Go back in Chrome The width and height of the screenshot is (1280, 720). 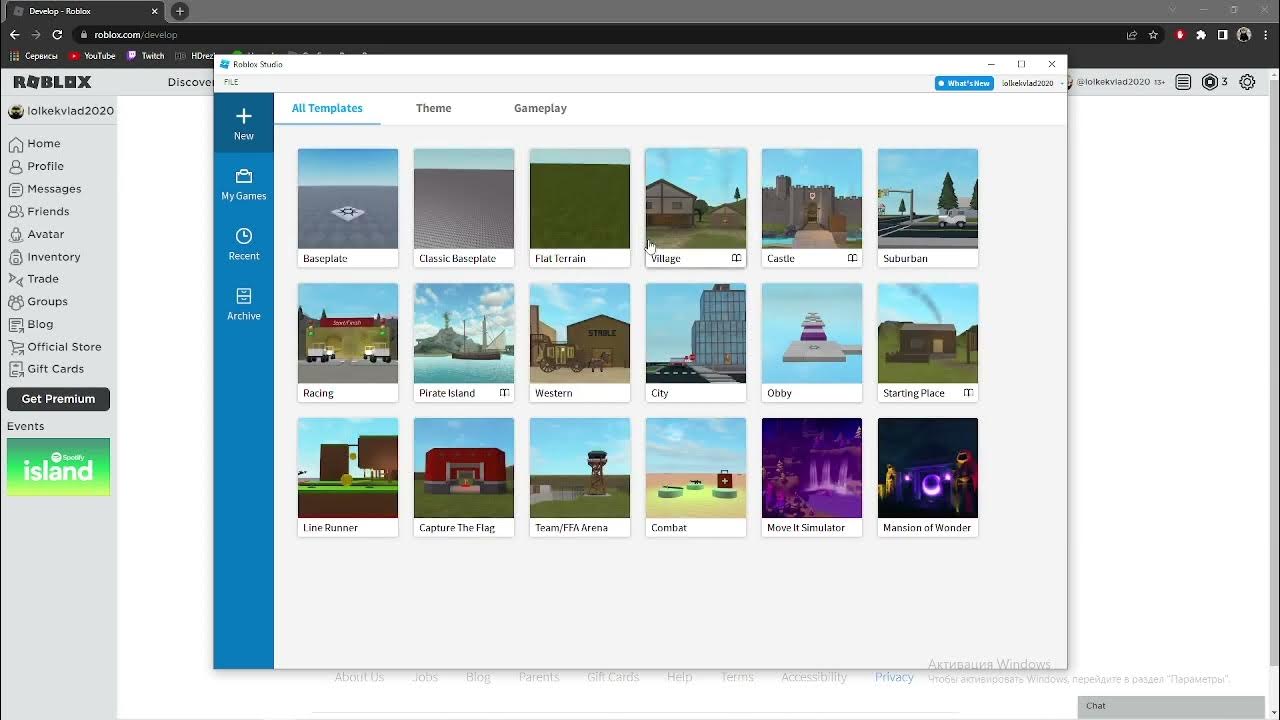coord(14,34)
